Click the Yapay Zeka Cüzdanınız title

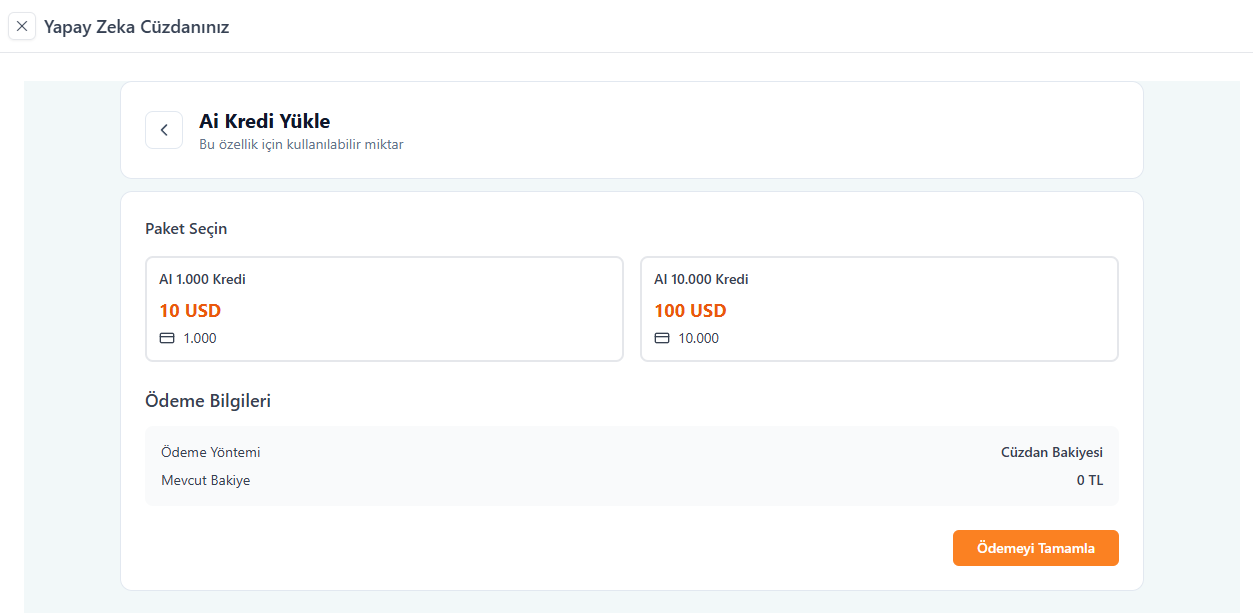pyautogui.click(x=137, y=27)
